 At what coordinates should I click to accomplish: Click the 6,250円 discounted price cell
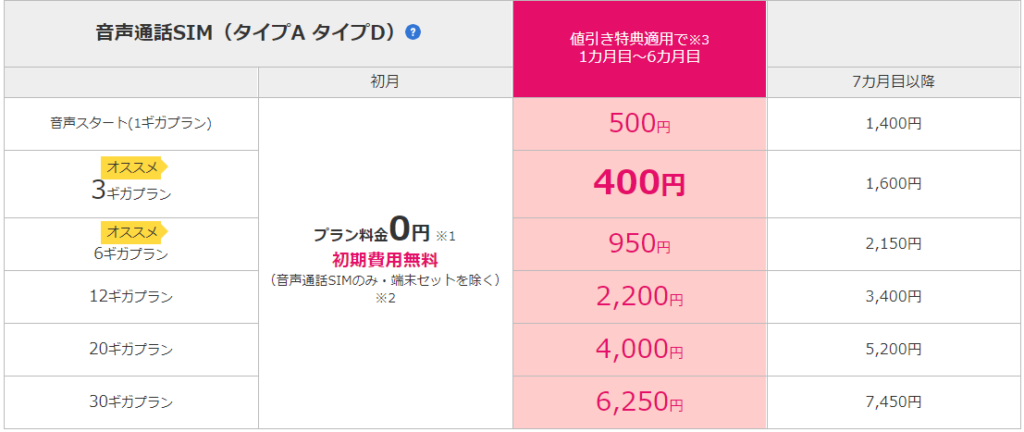coord(639,402)
